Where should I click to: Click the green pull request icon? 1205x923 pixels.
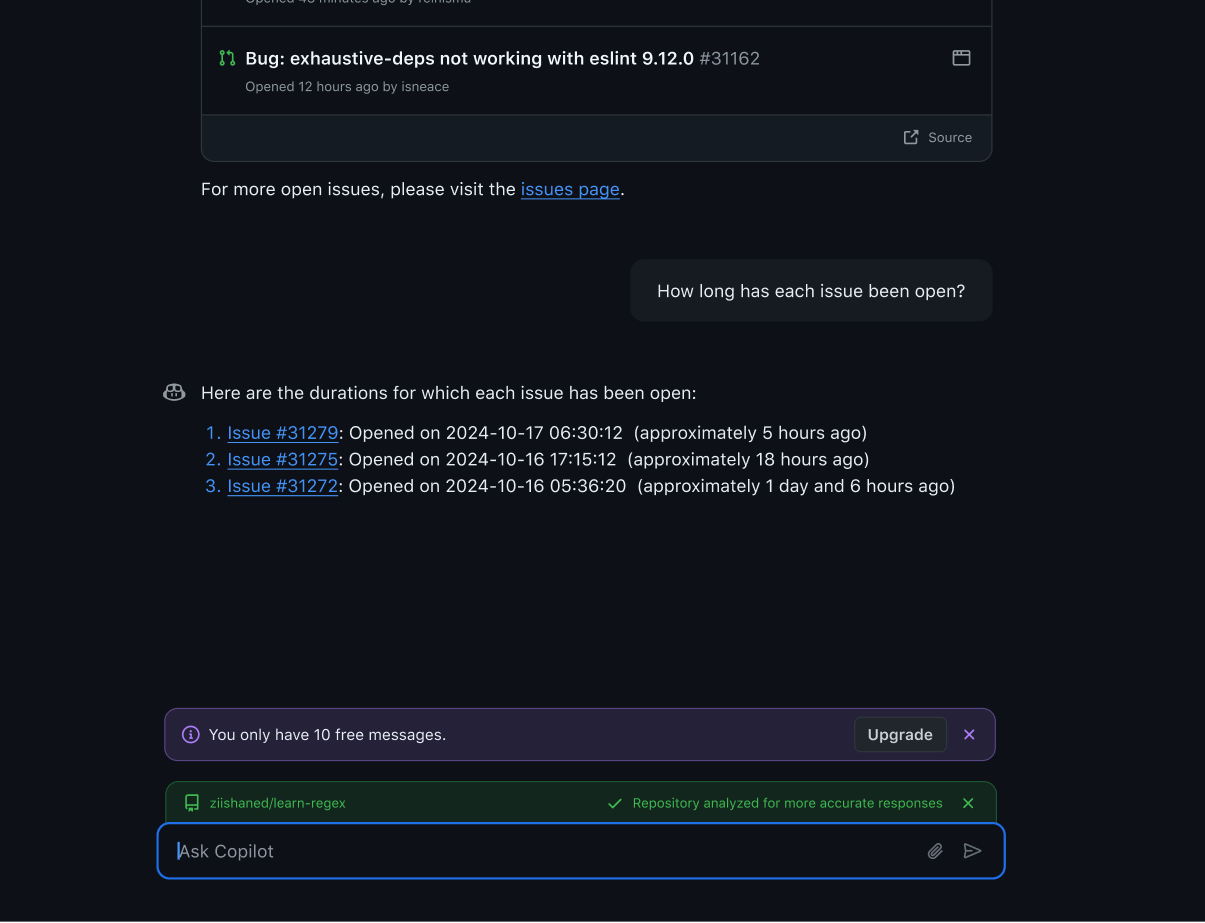point(227,58)
